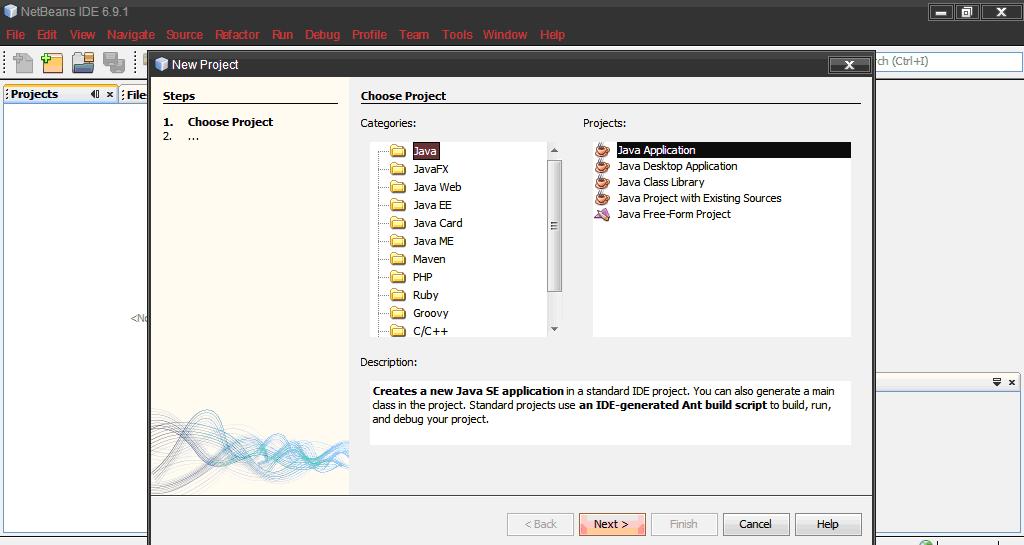The height and width of the screenshot is (545, 1024).
Task: Click the categories list scrollbar thumb
Action: point(554,225)
